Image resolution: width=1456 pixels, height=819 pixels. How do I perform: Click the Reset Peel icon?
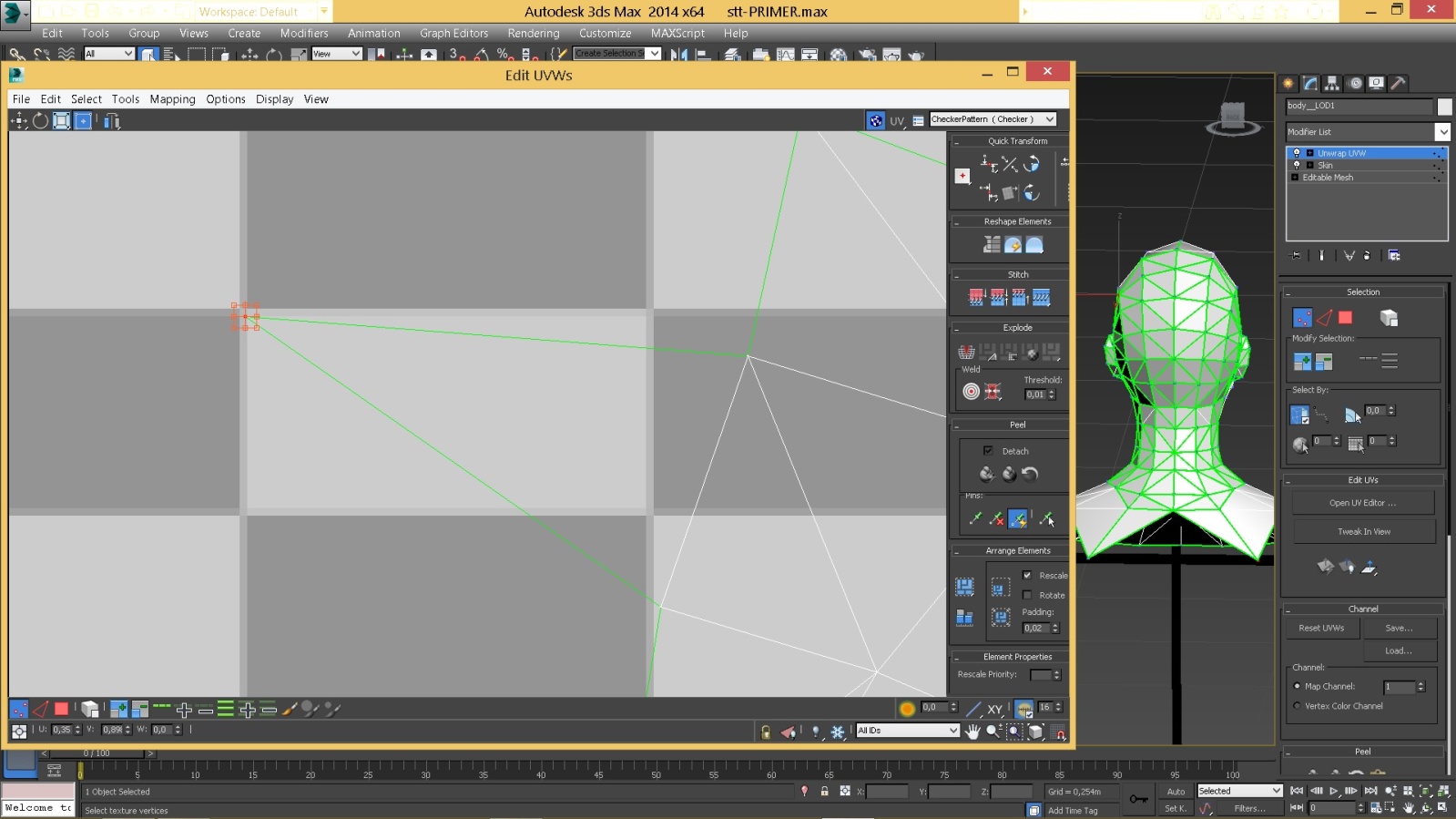[x=1030, y=474]
